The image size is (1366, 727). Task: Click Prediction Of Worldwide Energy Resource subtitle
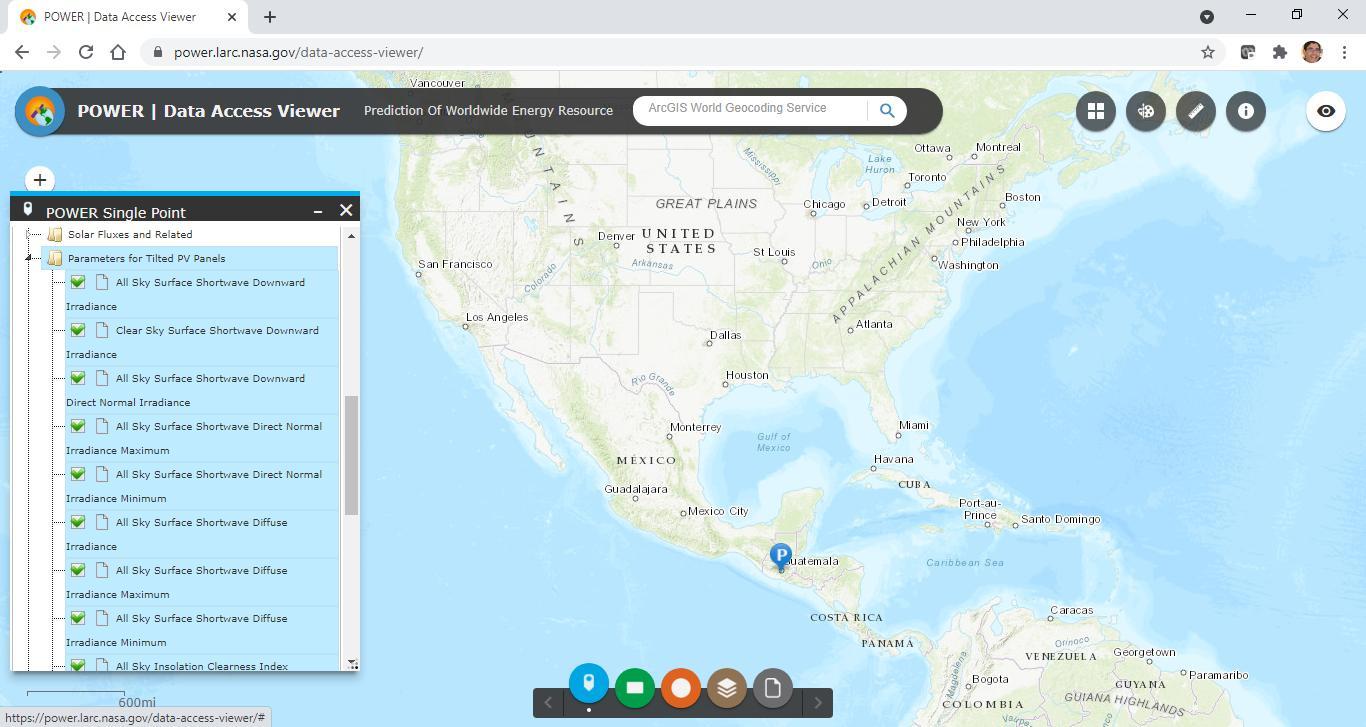point(488,111)
